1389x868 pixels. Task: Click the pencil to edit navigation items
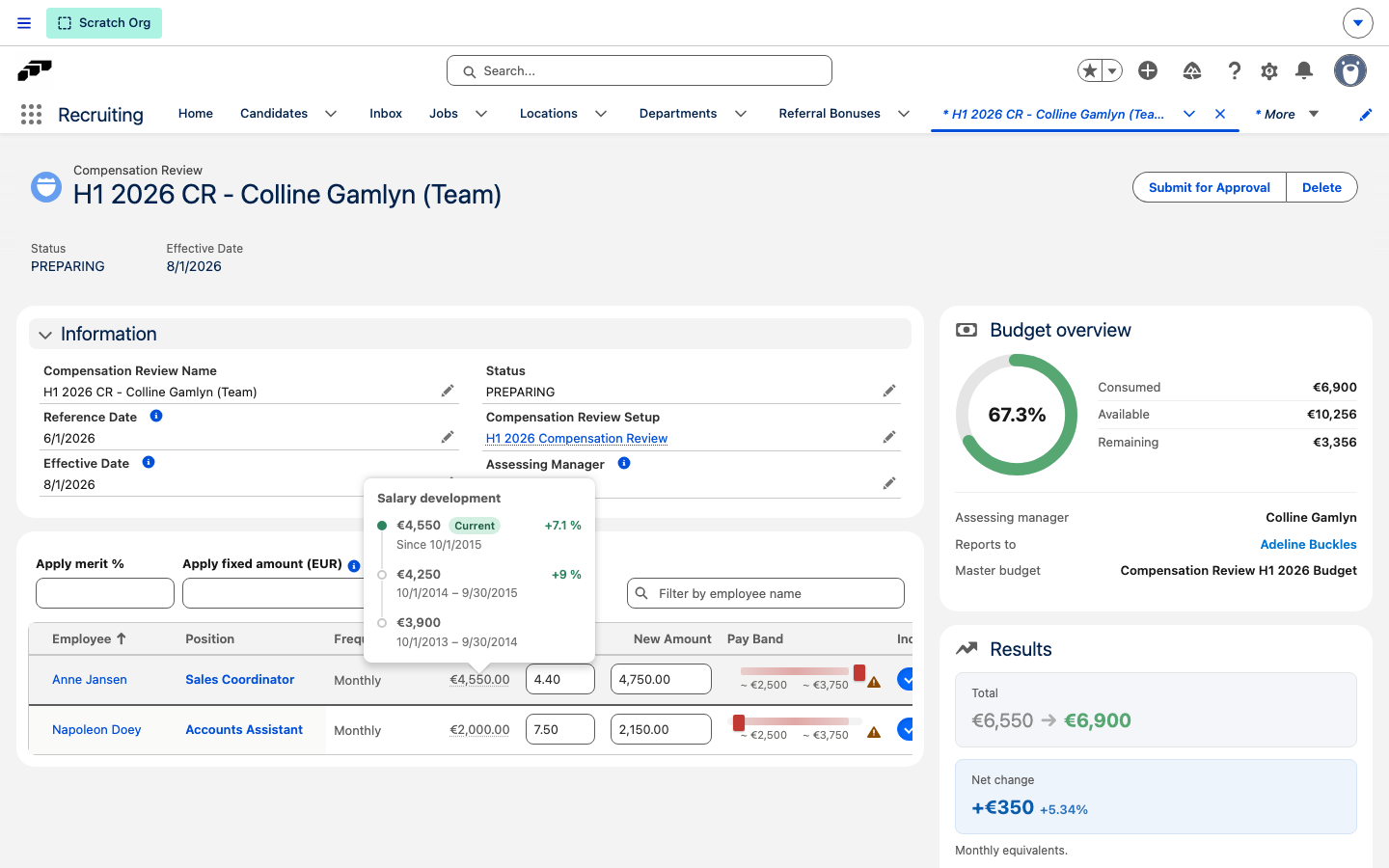point(1366,115)
